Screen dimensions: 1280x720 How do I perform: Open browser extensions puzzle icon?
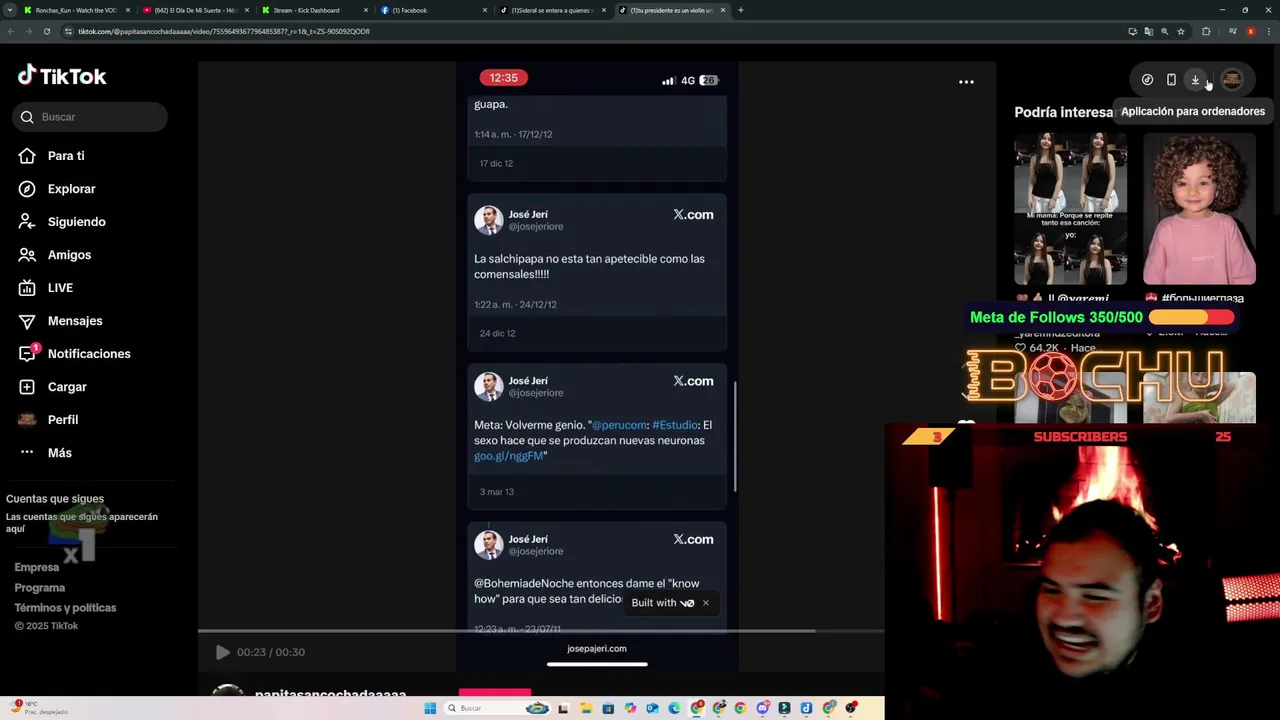pos(1206,31)
